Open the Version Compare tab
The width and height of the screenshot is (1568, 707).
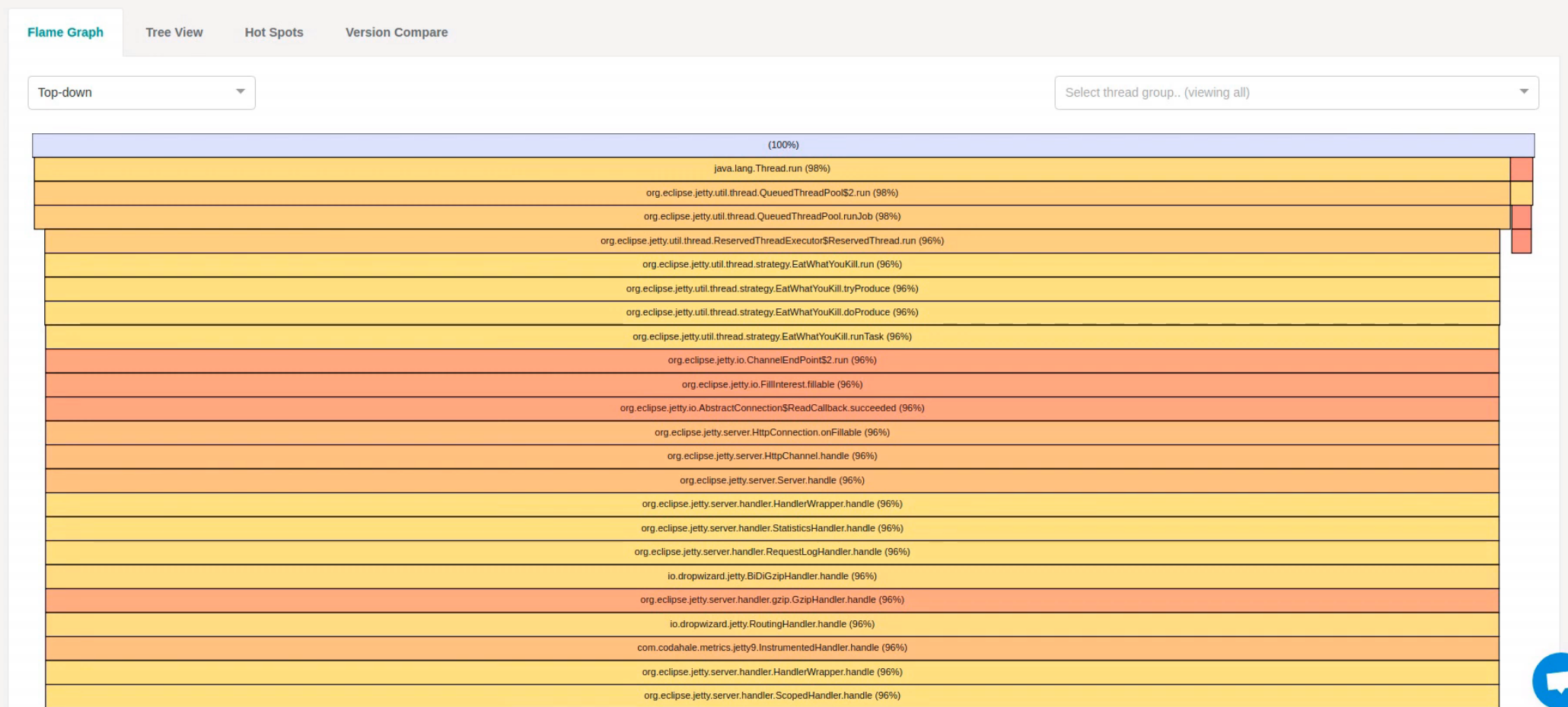point(397,32)
